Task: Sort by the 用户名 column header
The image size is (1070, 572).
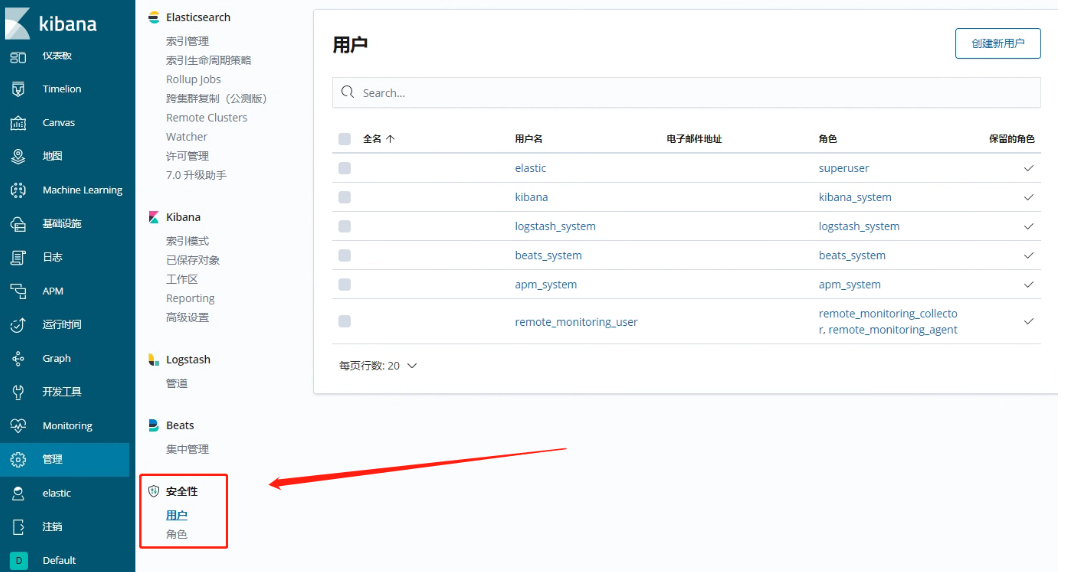Action: 529,139
